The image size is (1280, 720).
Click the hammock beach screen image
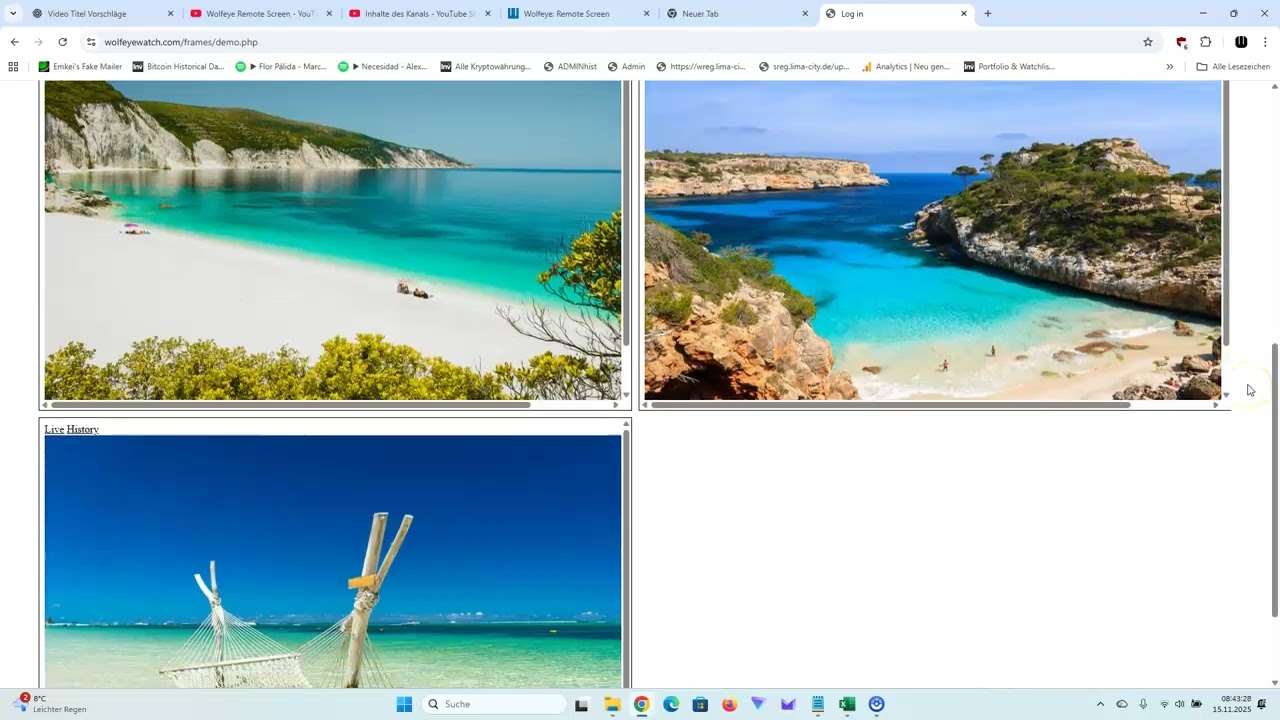pos(333,561)
